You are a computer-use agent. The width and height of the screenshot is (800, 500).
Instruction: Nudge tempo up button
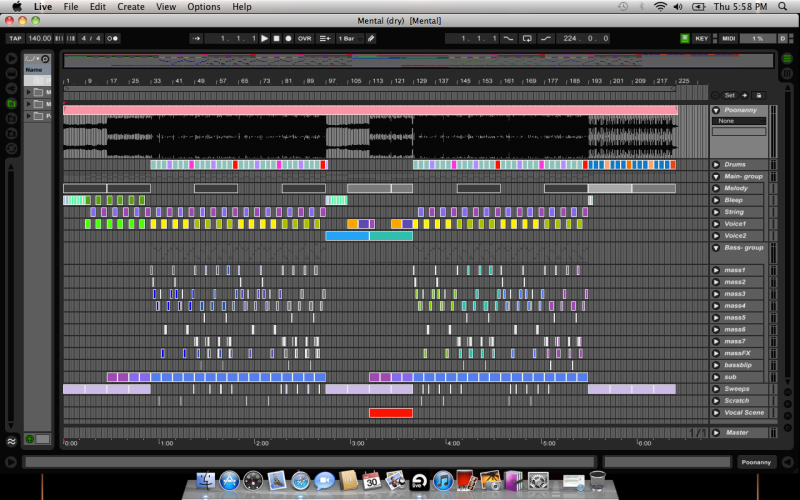coord(71,38)
